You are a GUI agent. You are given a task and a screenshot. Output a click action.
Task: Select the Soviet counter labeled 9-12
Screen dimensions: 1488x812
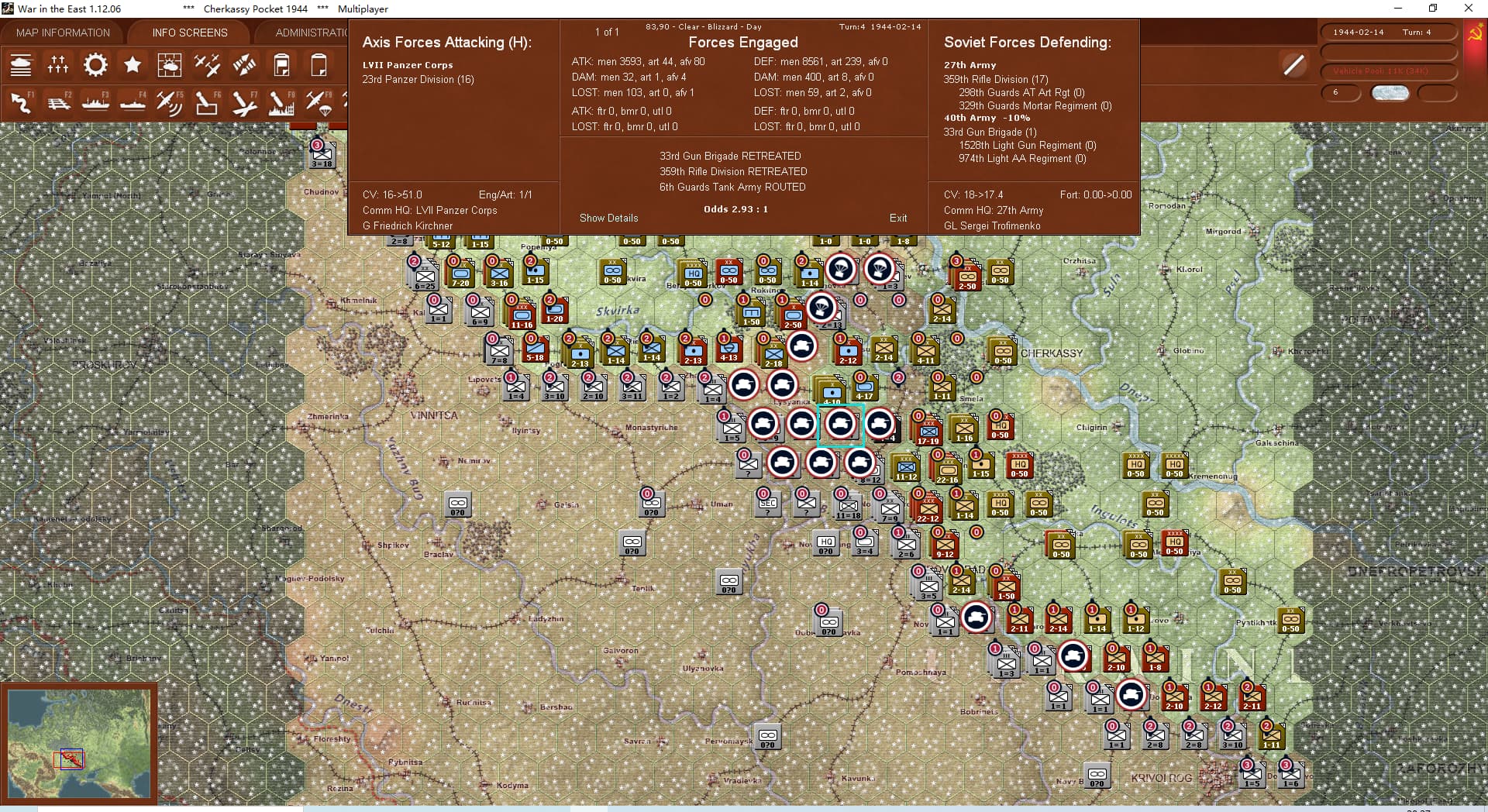(x=945, y=545)
